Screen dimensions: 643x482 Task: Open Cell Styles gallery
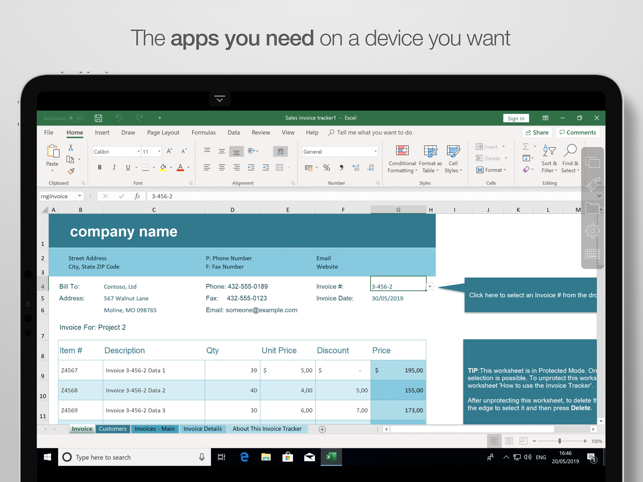click(453, 158)
